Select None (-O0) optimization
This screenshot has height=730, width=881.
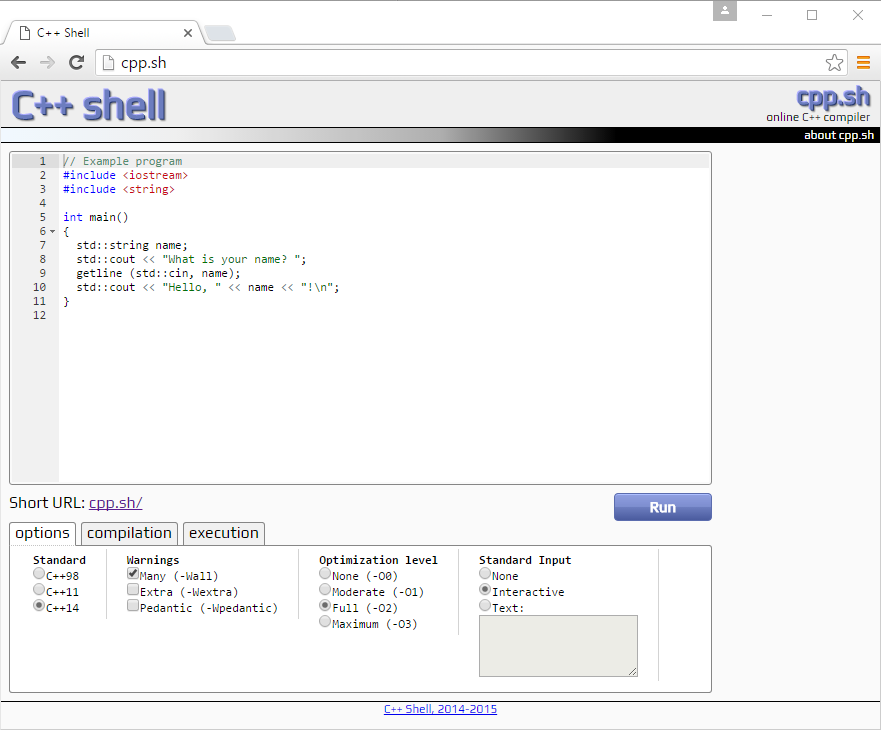click(x=325, y=573)
